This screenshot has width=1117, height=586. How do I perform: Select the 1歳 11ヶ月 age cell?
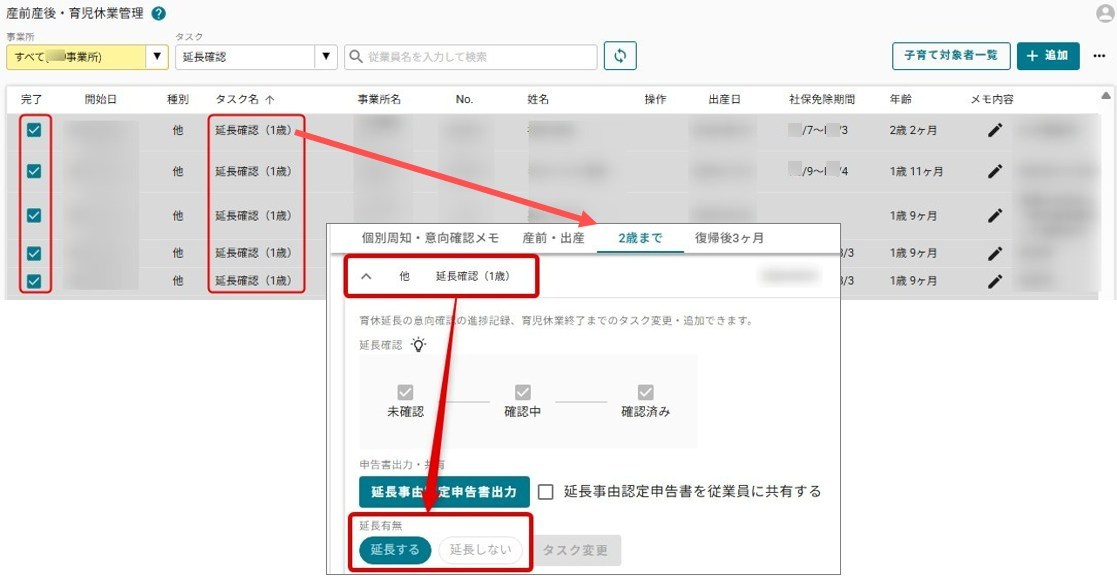pyautogui.click(x=916, y=171)
